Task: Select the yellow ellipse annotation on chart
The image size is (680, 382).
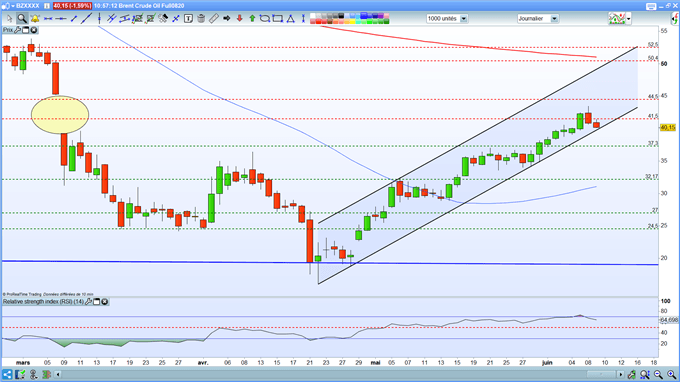Action: pos(60,114)
